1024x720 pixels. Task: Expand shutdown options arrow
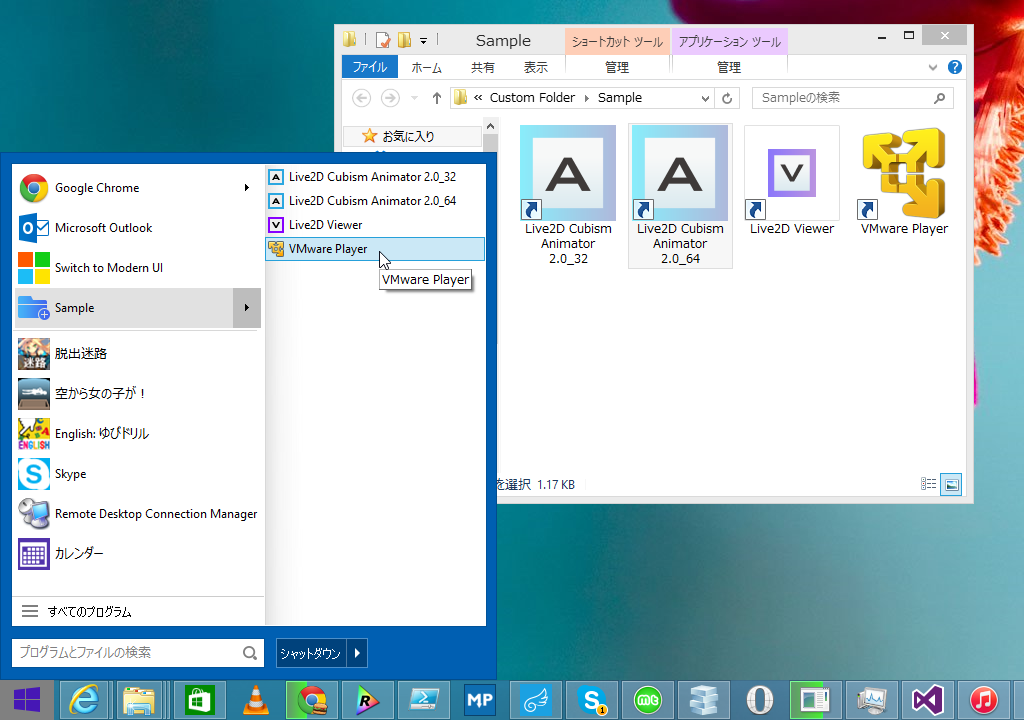pos(357,653)
